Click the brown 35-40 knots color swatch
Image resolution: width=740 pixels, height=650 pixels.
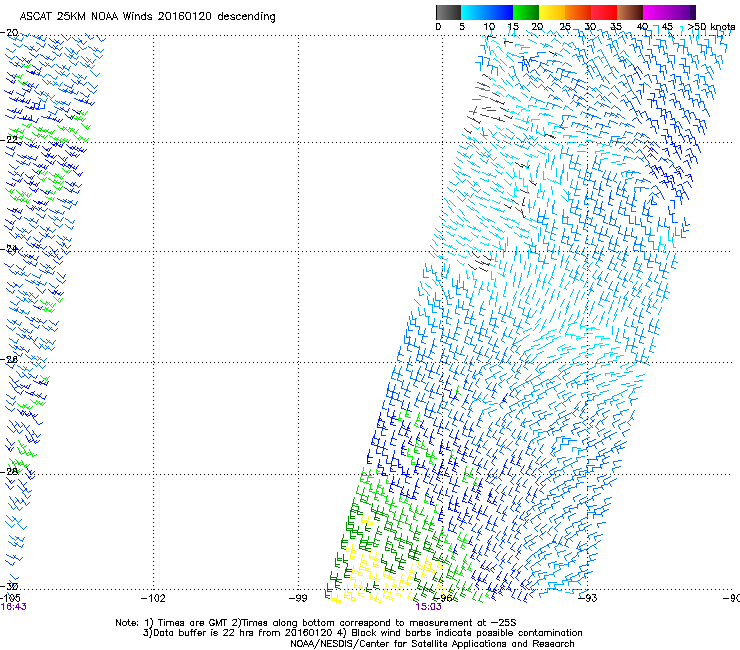630,12
